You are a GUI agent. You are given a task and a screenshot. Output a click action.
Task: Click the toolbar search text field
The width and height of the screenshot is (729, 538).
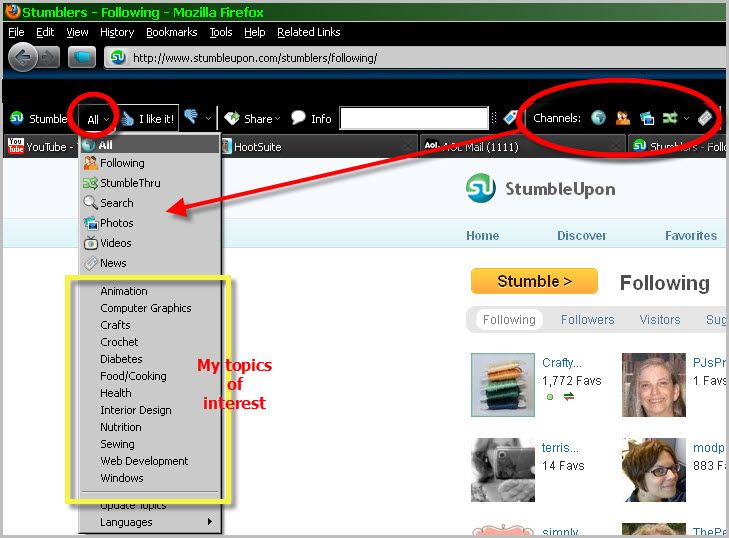[x=418, y=119]
